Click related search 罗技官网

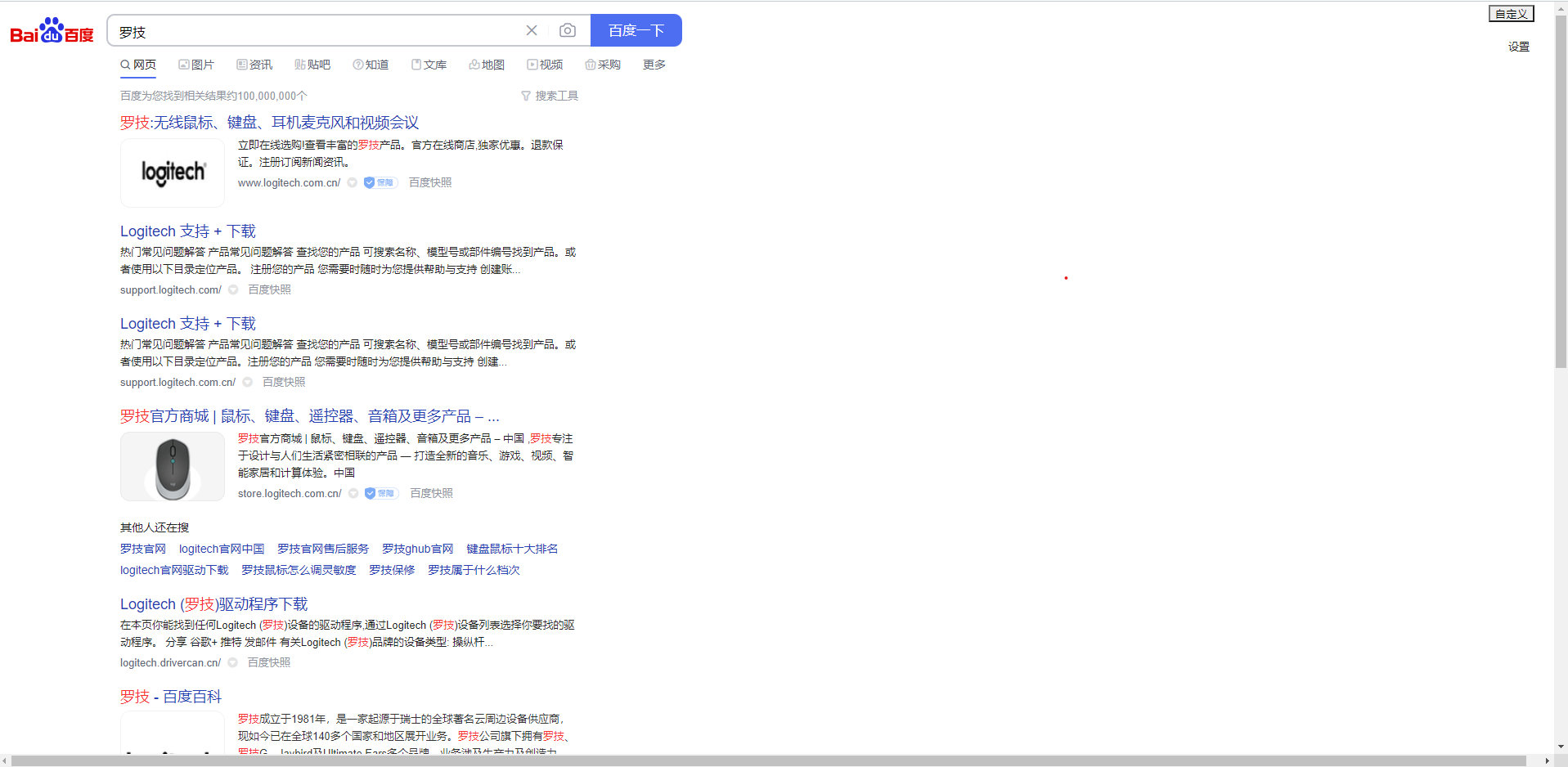coord(142,549)
